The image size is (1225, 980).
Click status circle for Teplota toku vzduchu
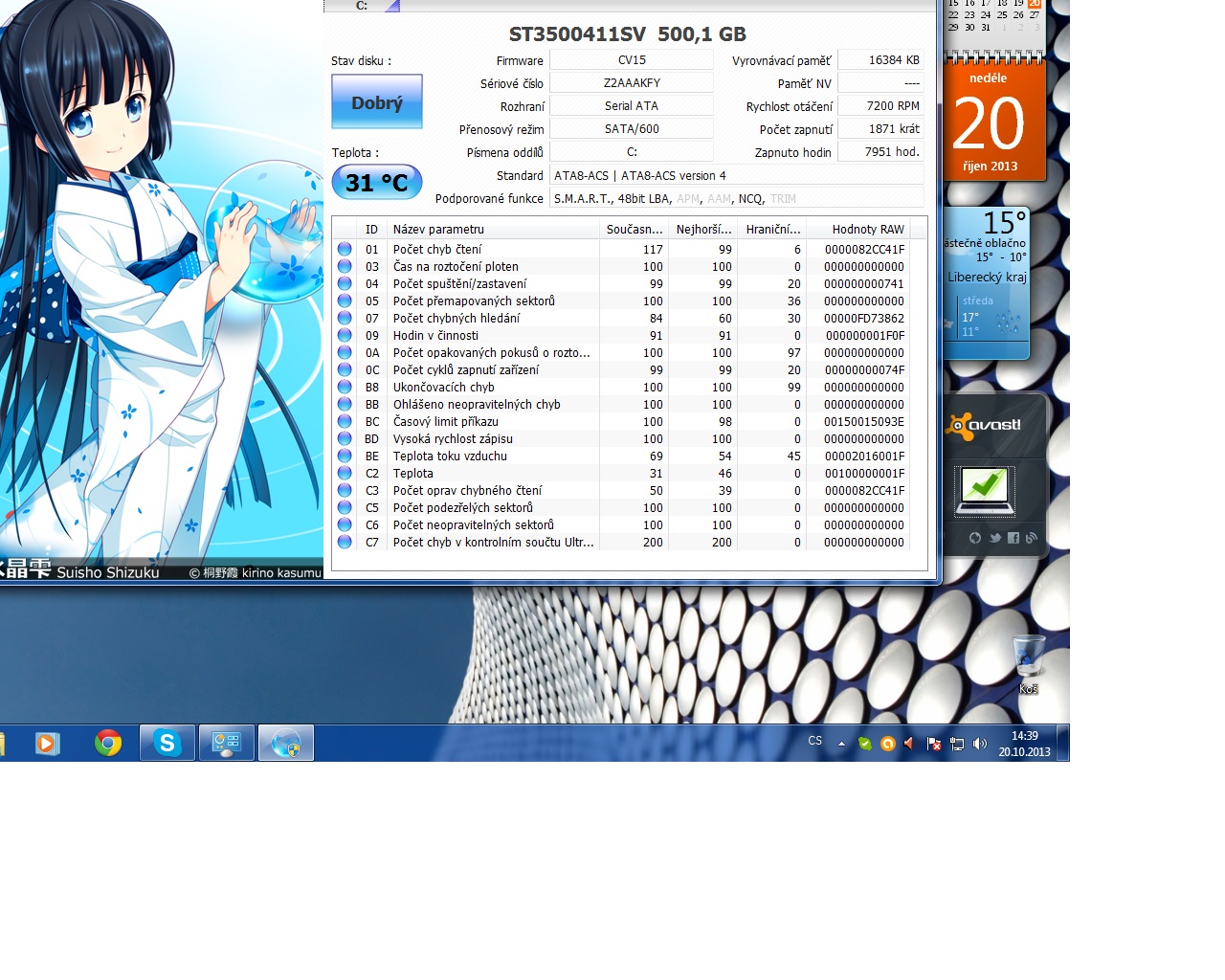click(x=345, y=456)
